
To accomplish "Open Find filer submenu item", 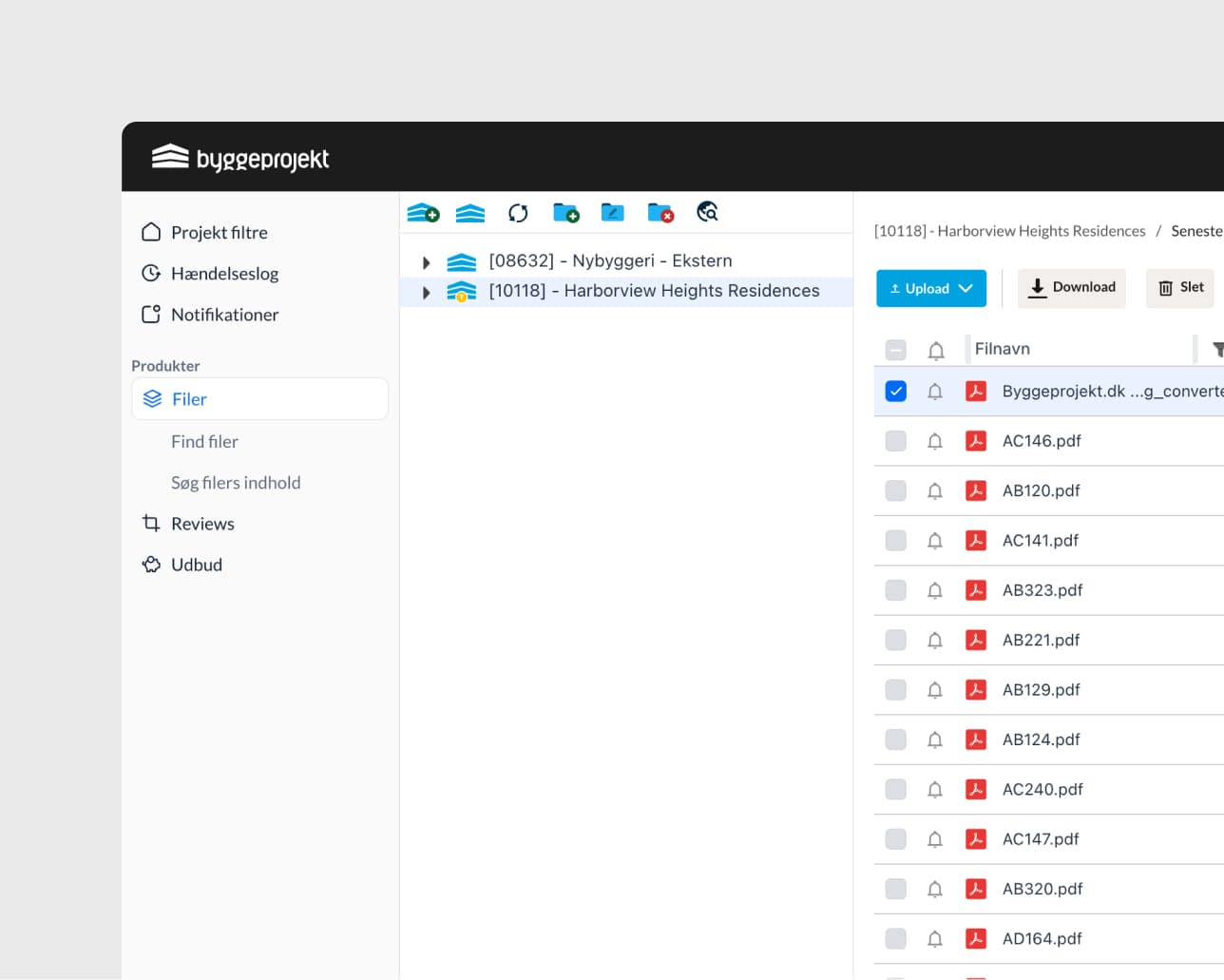I will pyautogui.click(x=204, y=442).
